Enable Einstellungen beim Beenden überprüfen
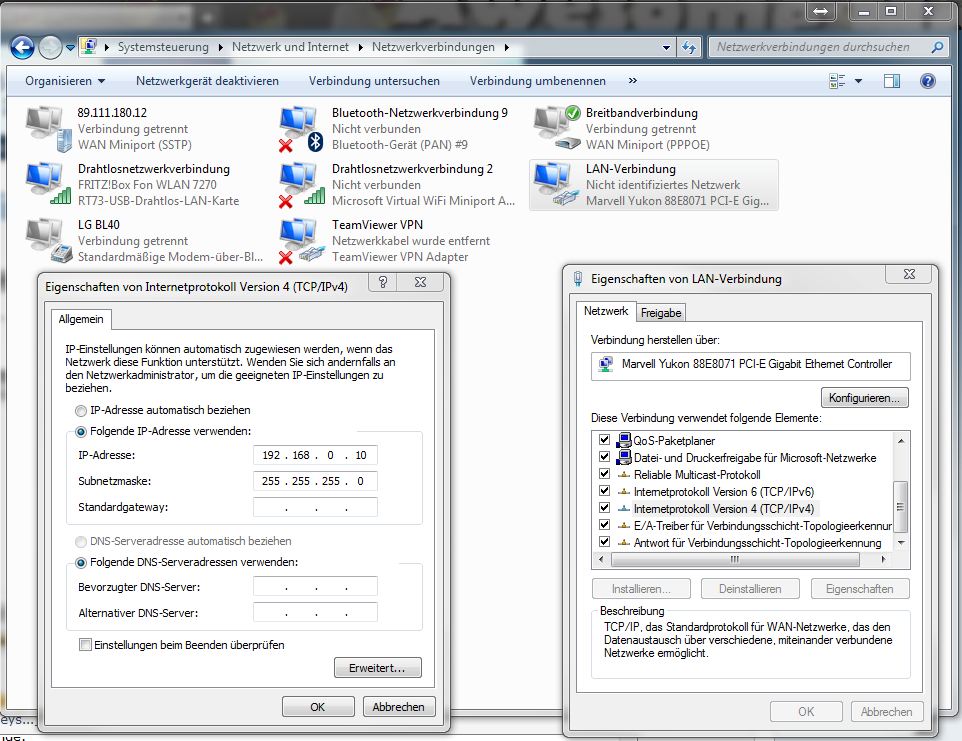 coord(85,645)
